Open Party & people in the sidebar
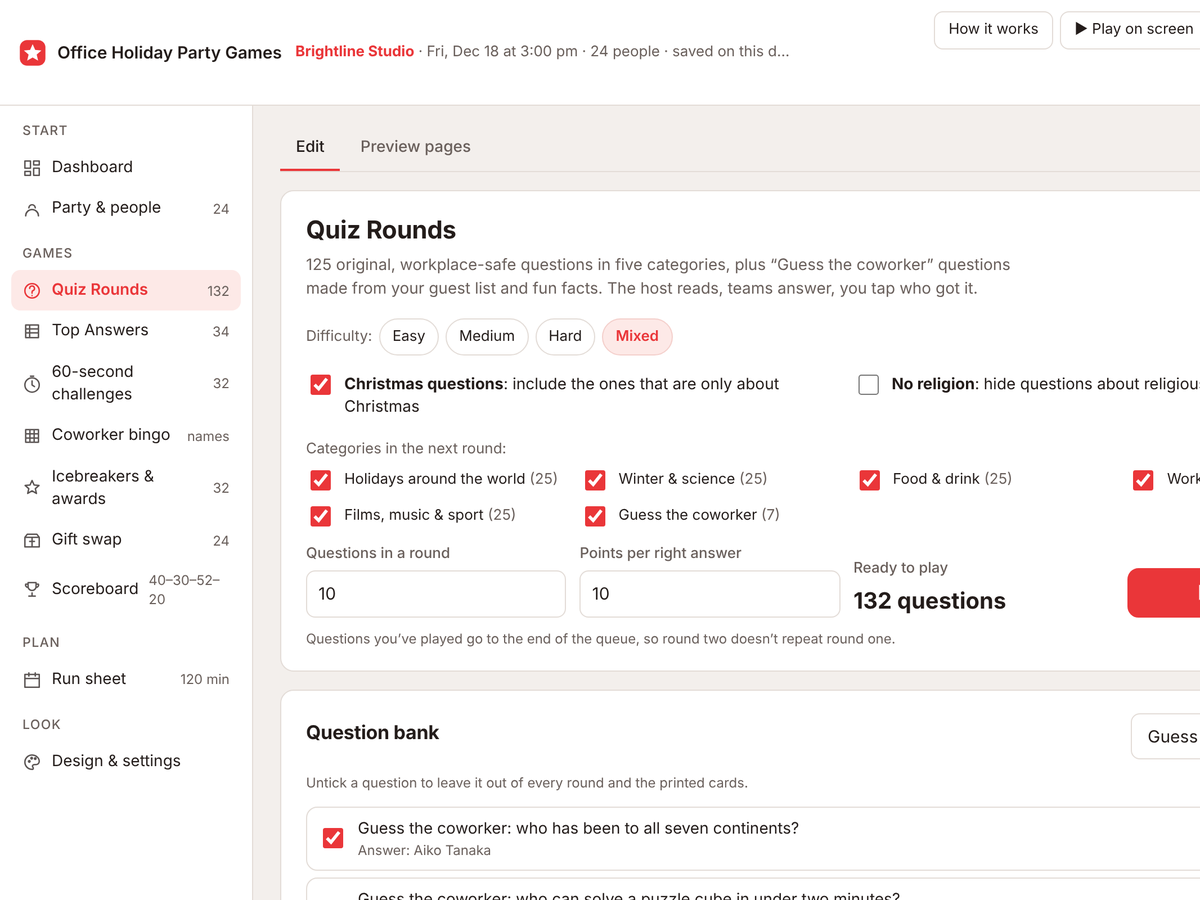 (x=126, y=208)
